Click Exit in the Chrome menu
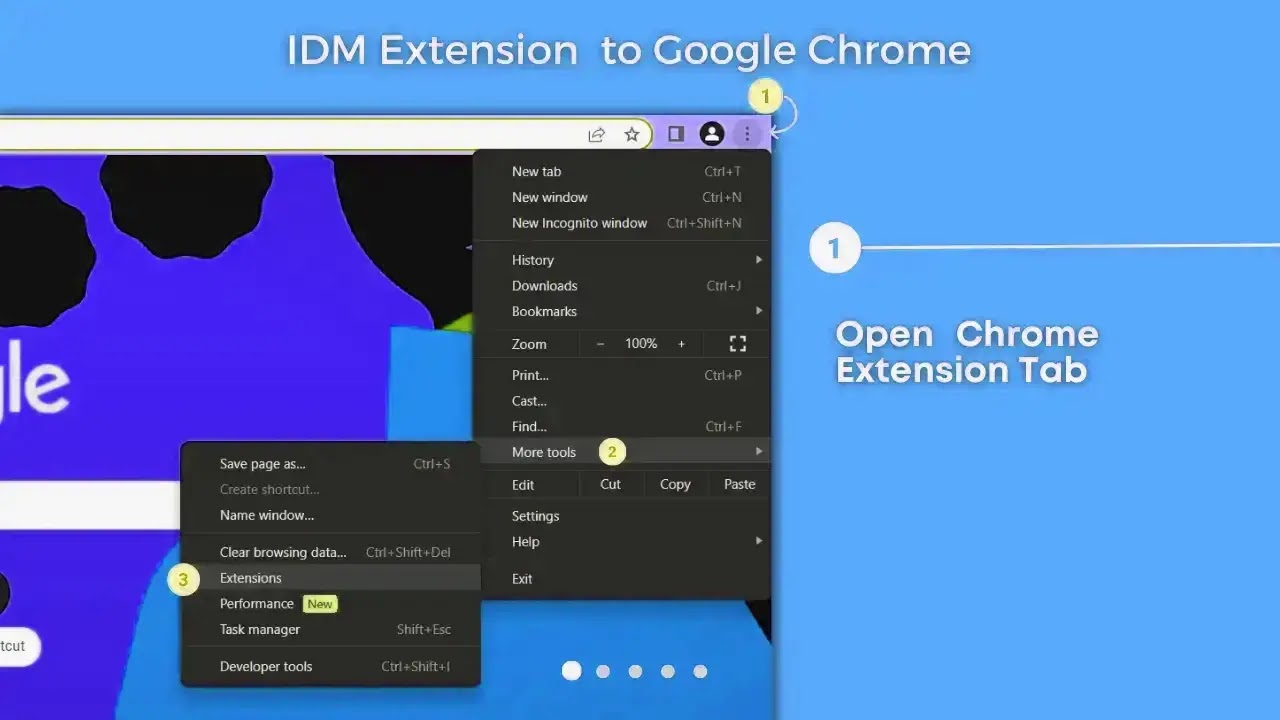The height and width of the screenshot is (720, 1280). [x=622, y=579]
